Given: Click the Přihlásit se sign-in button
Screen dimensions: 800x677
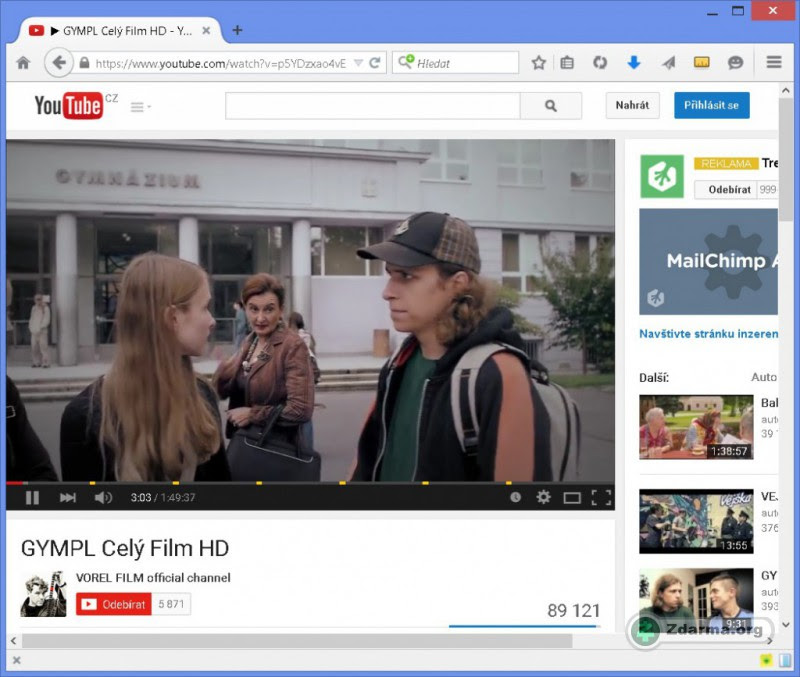Looking at the screenshot, I should pos(711,105).
